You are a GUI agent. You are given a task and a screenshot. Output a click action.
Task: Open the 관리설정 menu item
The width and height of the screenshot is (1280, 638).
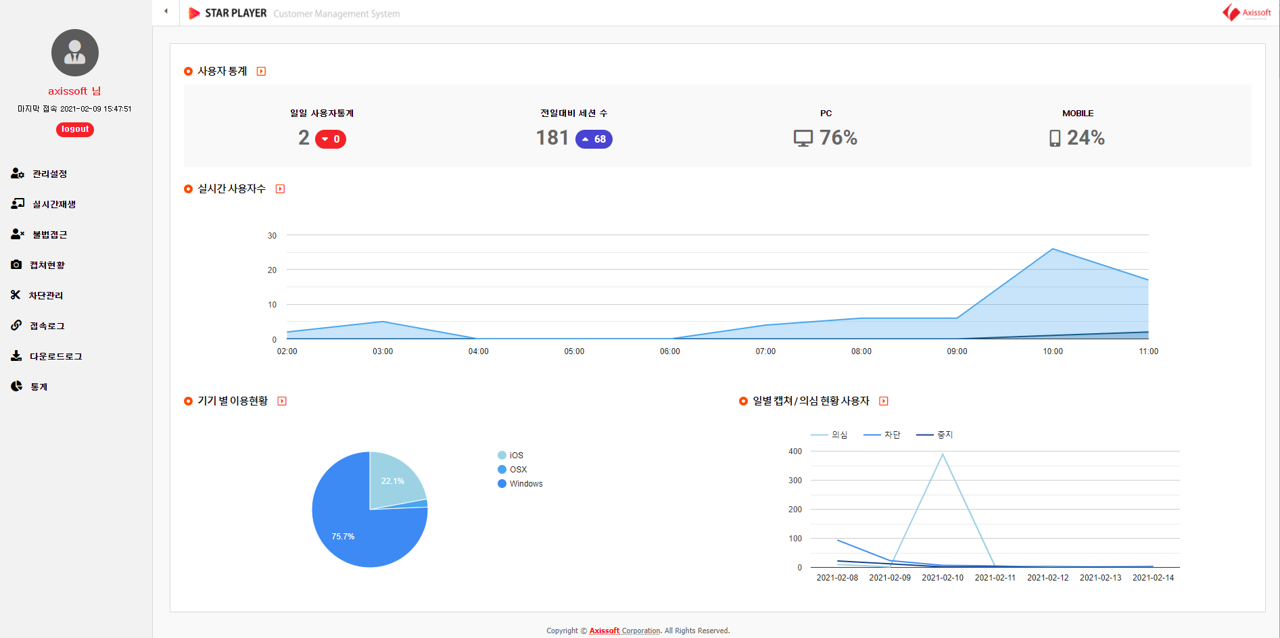pyautogui.click(x=49, y=174)
